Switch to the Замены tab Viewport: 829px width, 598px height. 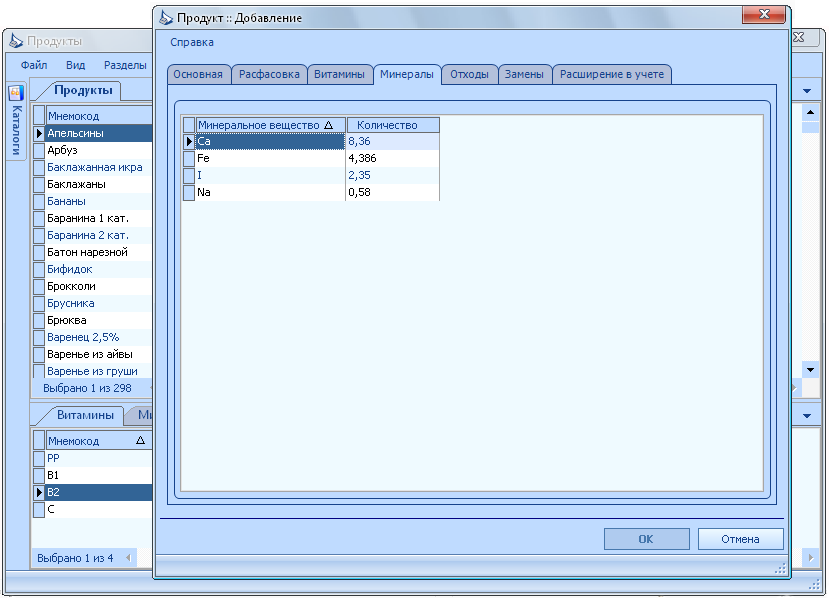tap(524, 75)
